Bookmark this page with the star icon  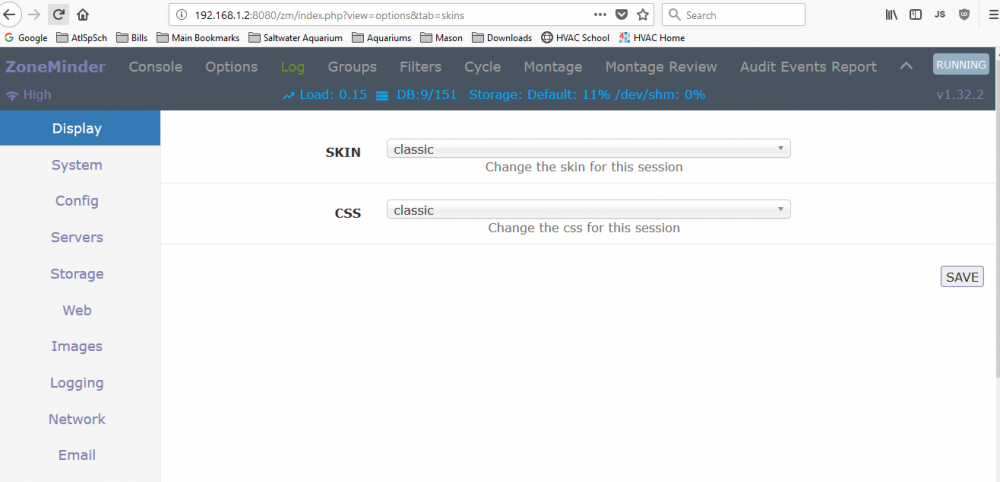pos(642,15)
